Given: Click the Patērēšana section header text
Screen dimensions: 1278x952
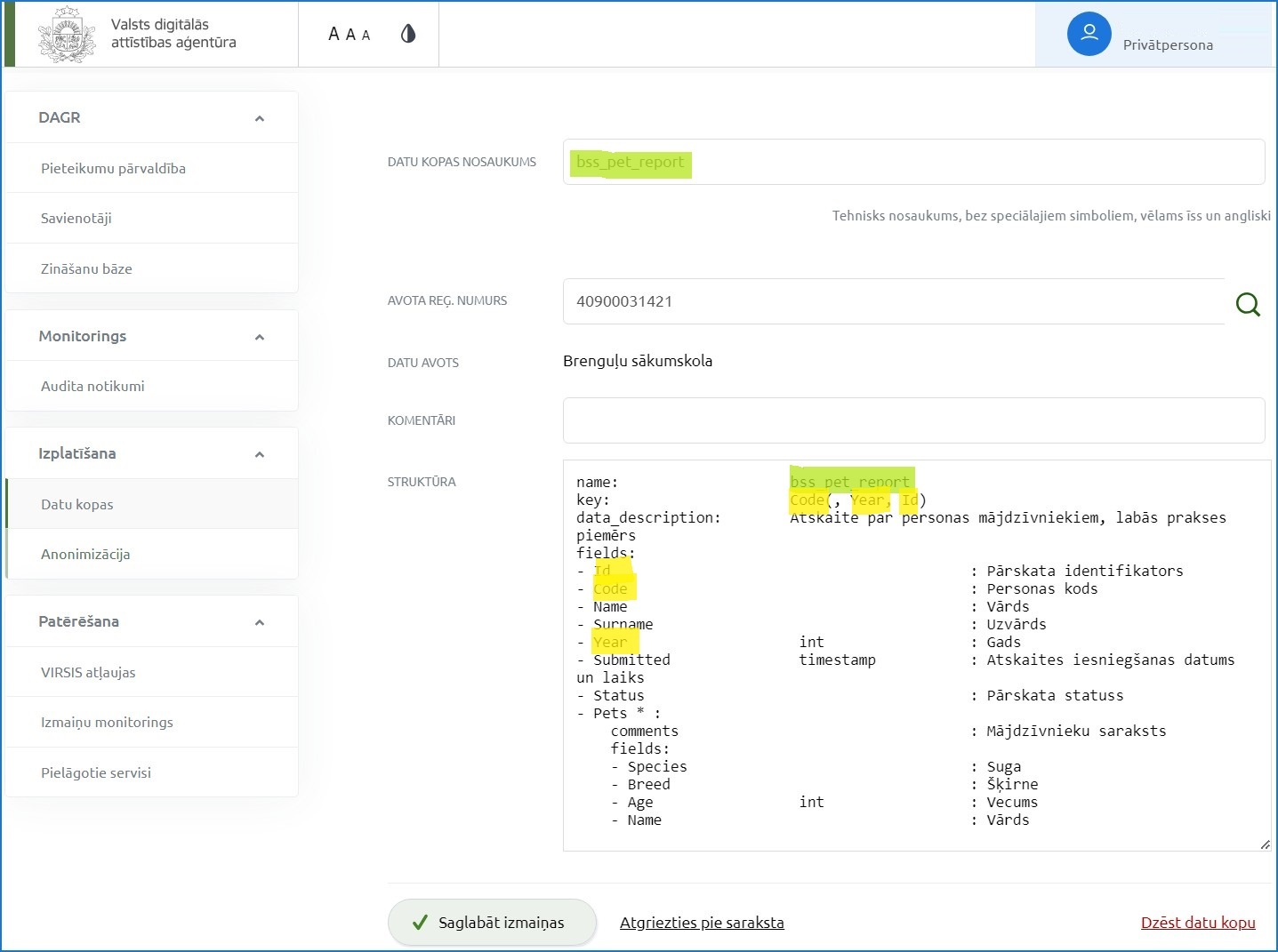Looking at the screenshot, I should [x=79, y=621].
